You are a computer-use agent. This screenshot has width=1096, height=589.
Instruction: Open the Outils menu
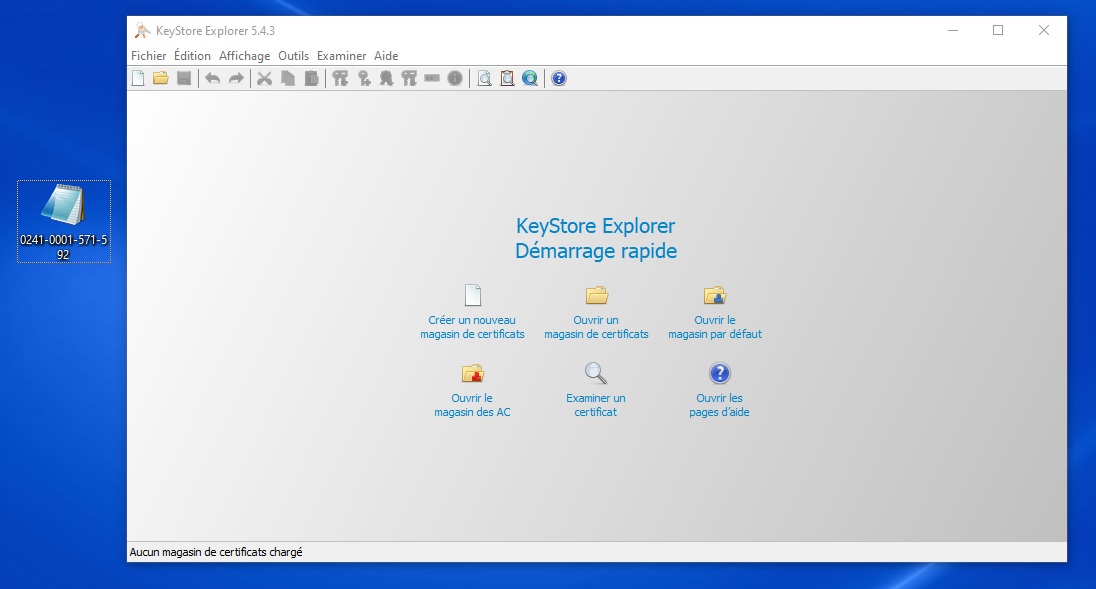tap(294, 56)
